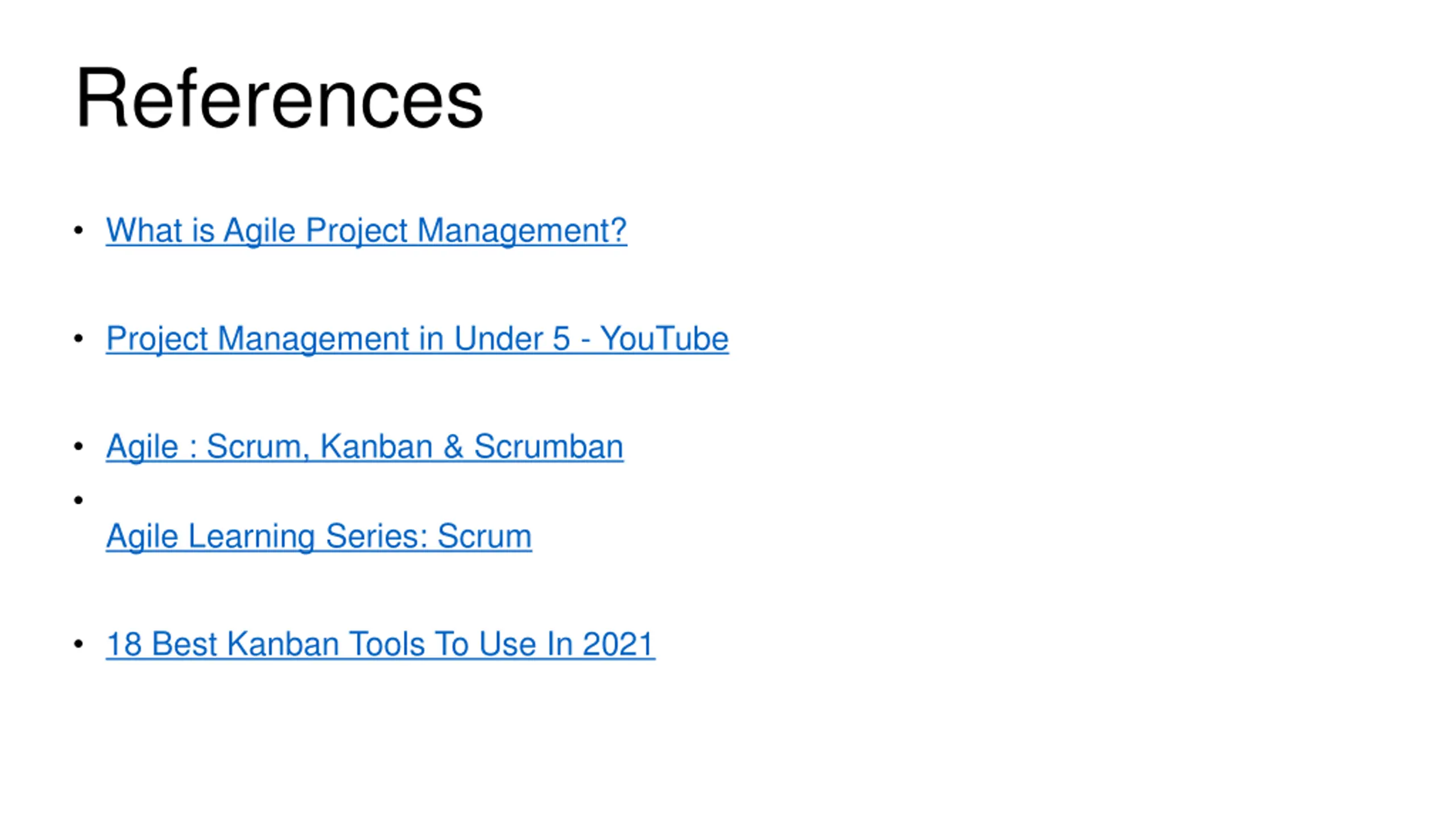Click the bullet before 18 Best Kanban Tools
1456x820 pixels.
pos(78,644)
